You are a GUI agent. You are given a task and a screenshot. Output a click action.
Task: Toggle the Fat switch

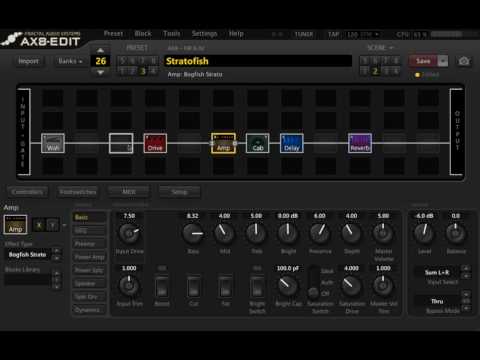[225, 286]
